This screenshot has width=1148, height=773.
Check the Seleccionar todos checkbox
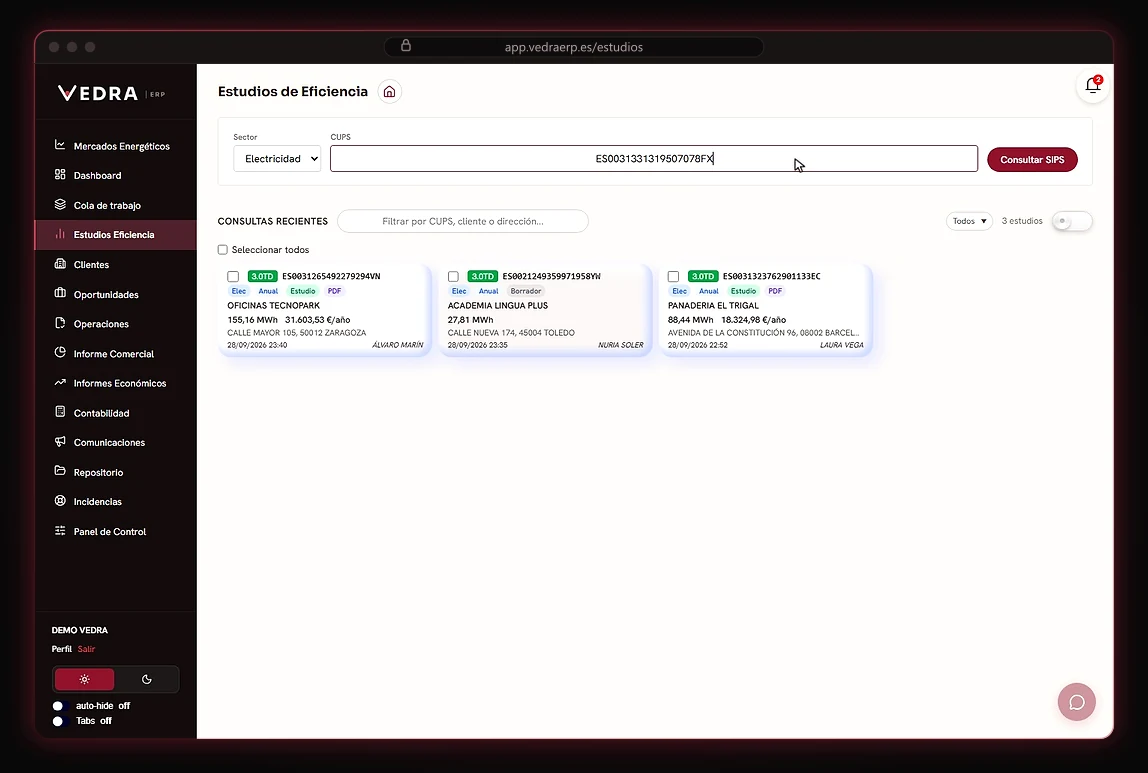[x=223, y=250]
